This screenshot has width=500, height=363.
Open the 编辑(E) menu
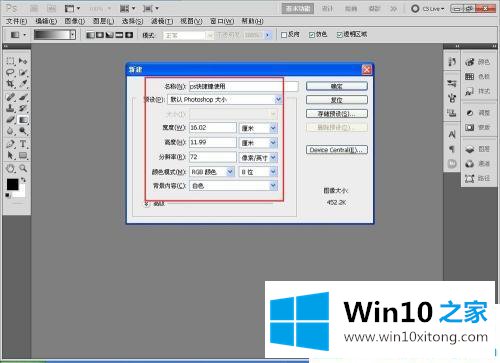click(x=46, y=21)
